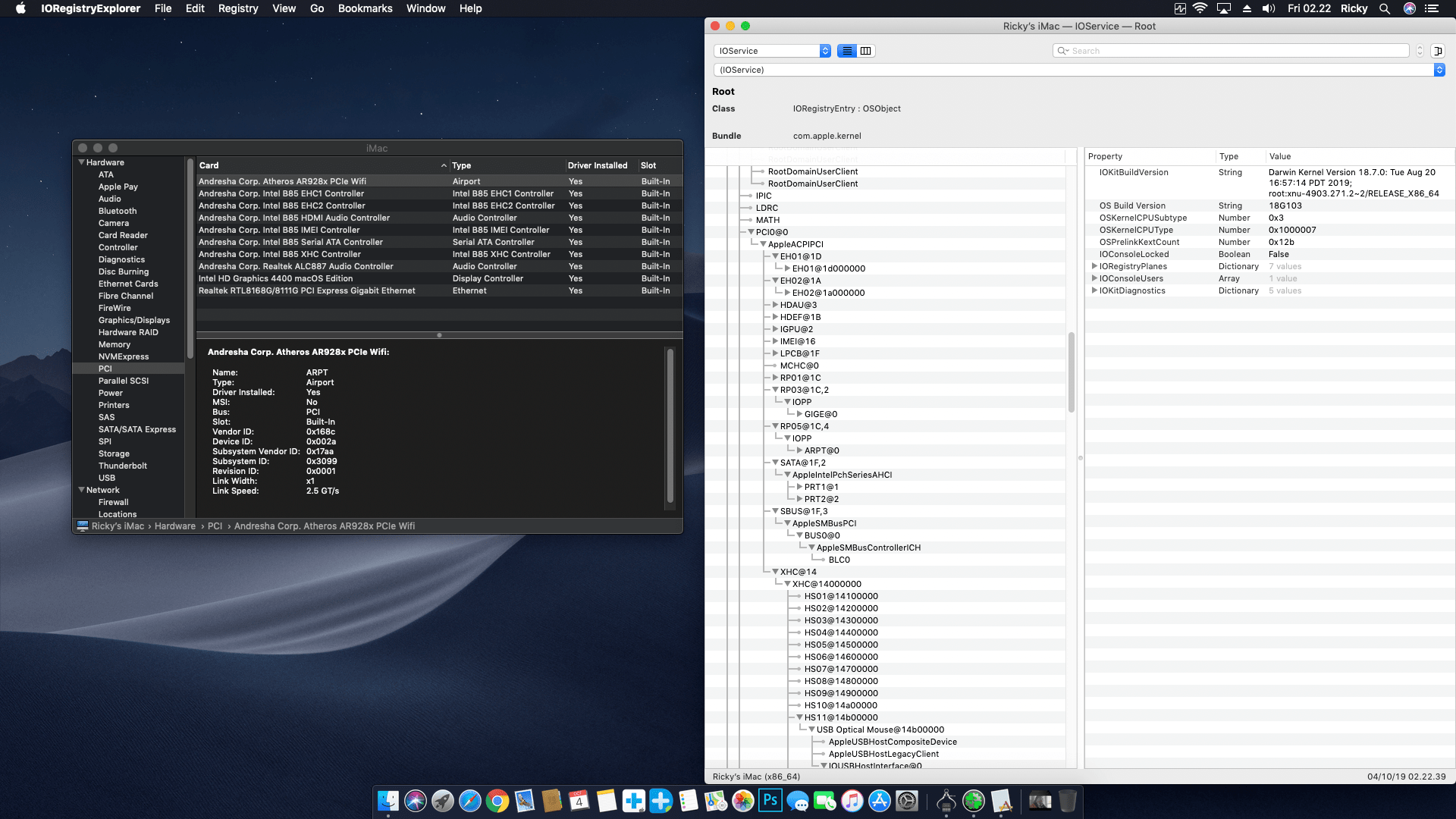
Task: Click volume icon in menu bar
Action: click(1268, 8)
